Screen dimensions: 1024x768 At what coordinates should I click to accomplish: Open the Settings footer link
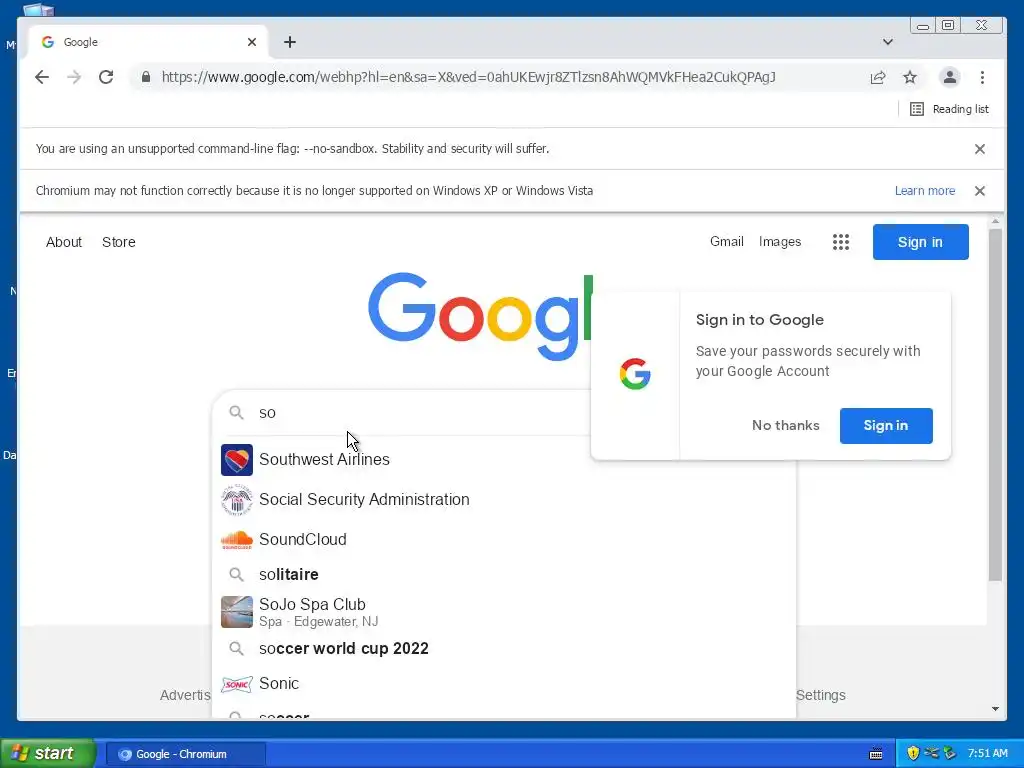pos(821,695)
